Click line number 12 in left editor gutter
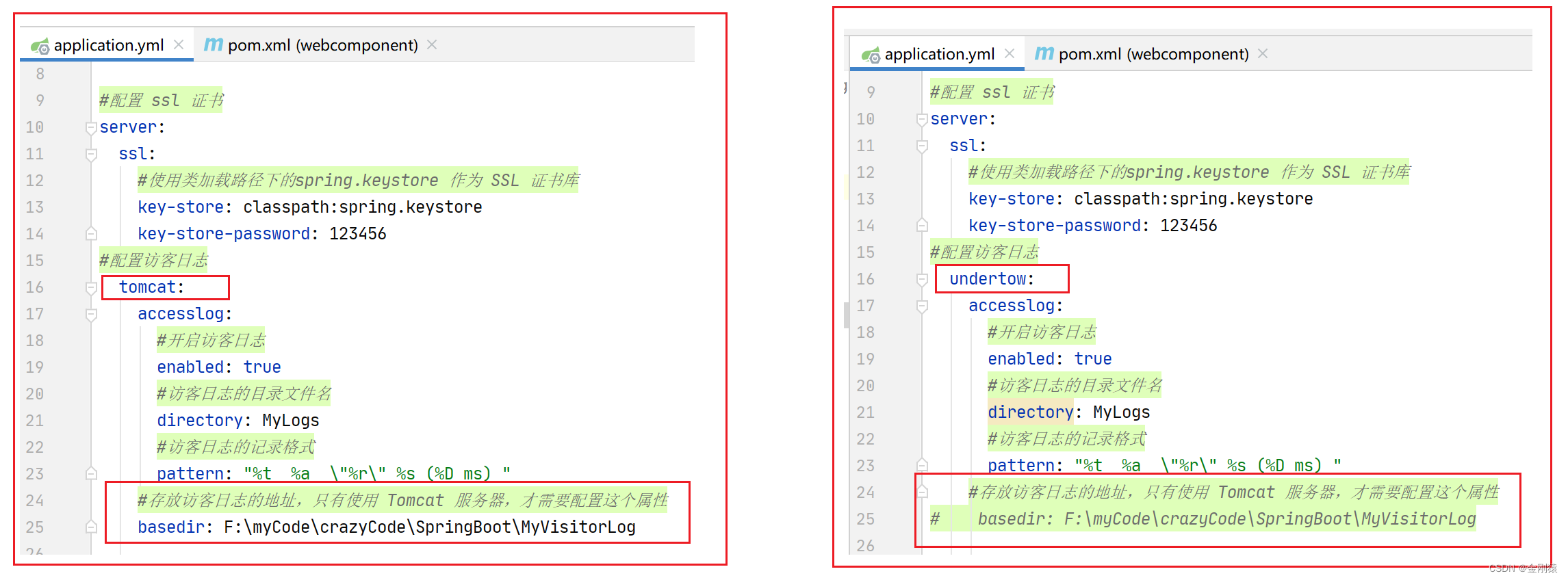 point(35,181)
